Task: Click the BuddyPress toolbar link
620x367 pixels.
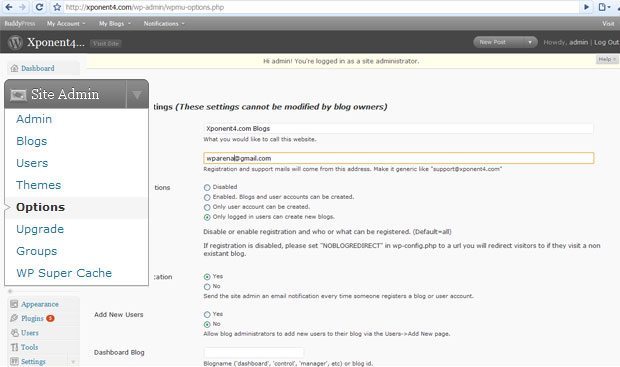Action: pyautogui.click(x=20, y=24)
